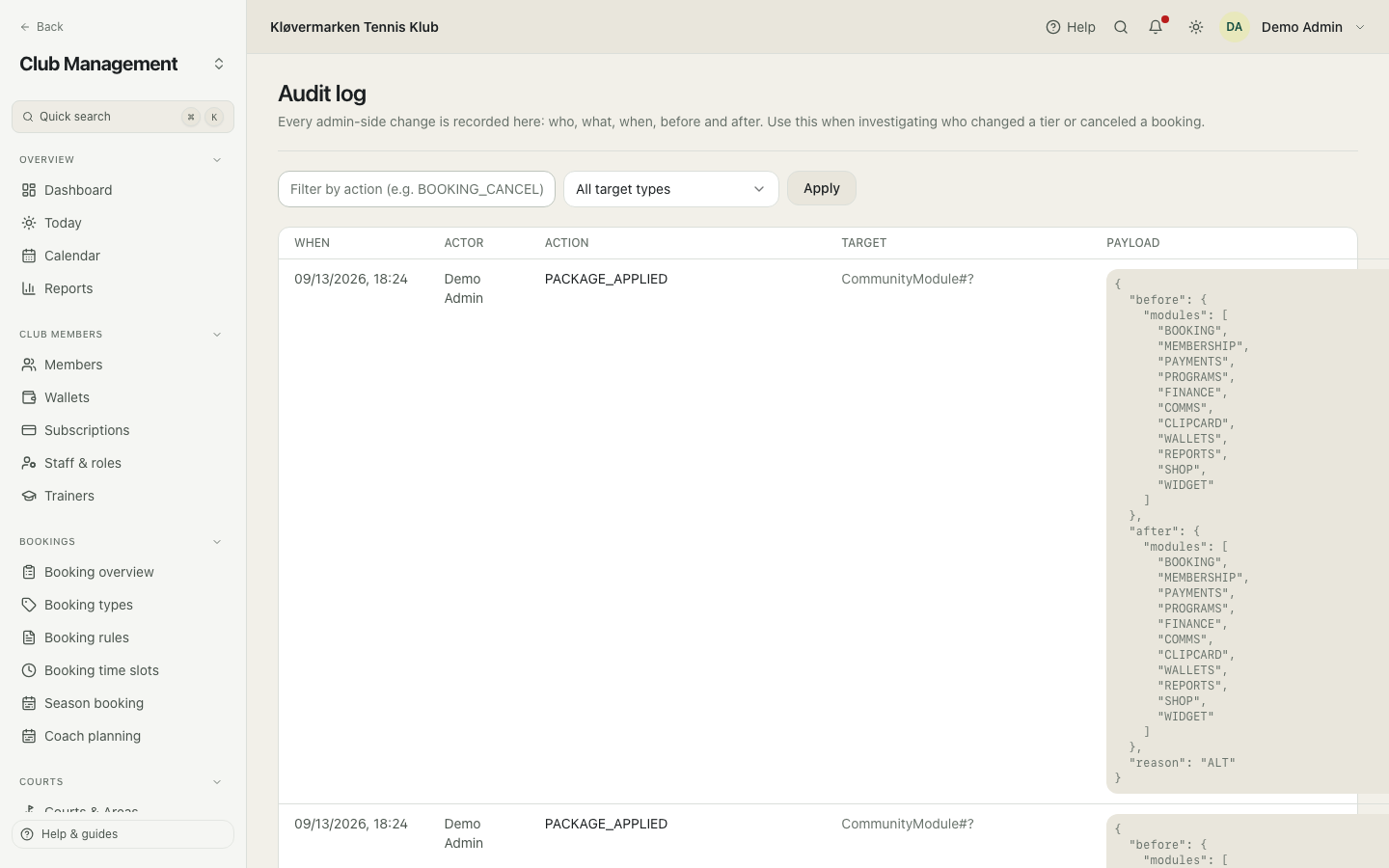Click the PAYLOAD column header
Image resolution: width=1389 pixels, height=868 pixels.
[x=1133, y=243]
